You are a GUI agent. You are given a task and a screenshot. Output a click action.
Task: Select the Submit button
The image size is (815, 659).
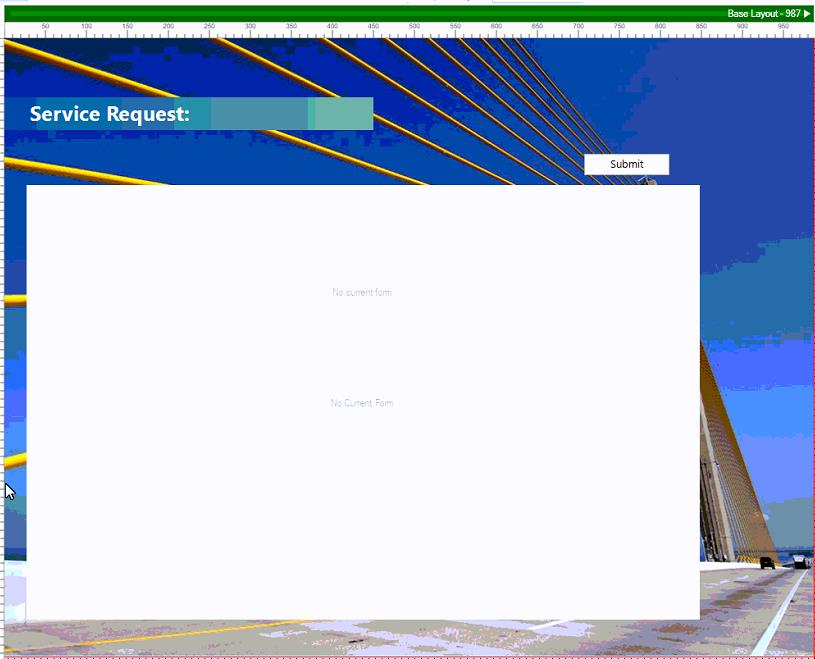(x=626, y=164)
